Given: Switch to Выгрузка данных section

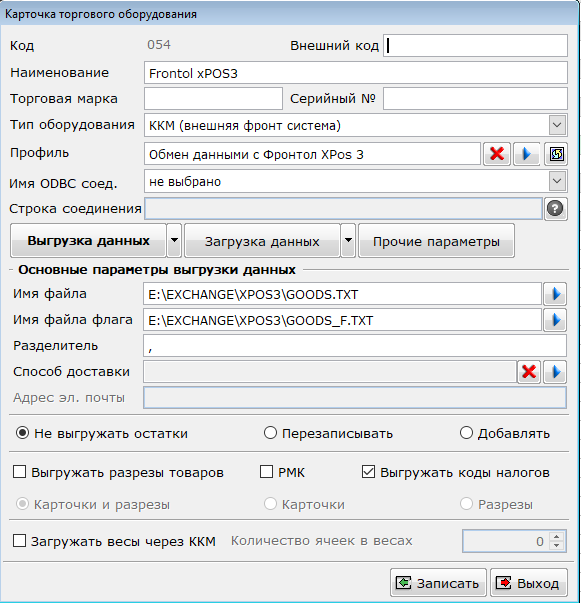Looking at the screenshot, I should 88,241.
